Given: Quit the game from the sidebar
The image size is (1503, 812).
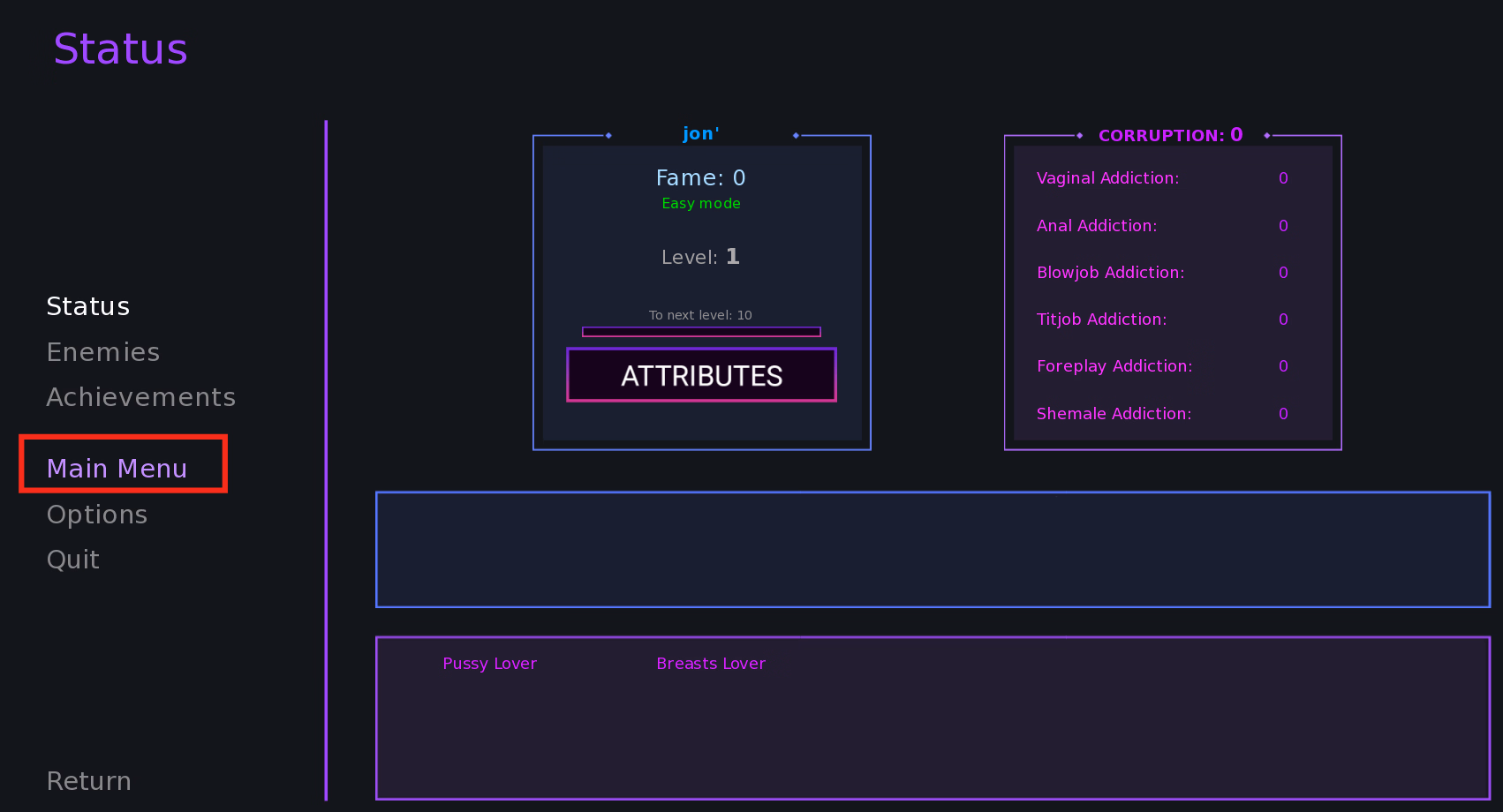Looking at the screenshot, I should click(73, 560).
